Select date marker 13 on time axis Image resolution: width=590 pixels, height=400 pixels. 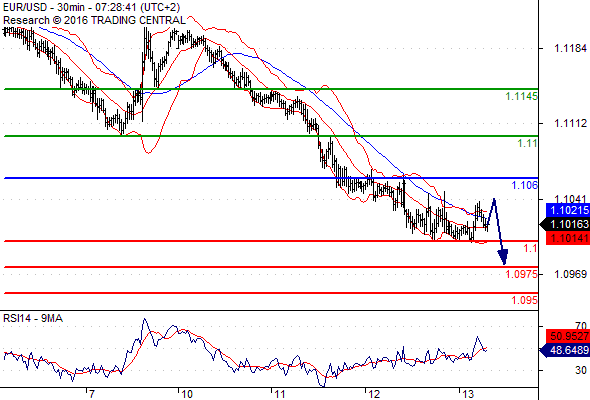468,394
